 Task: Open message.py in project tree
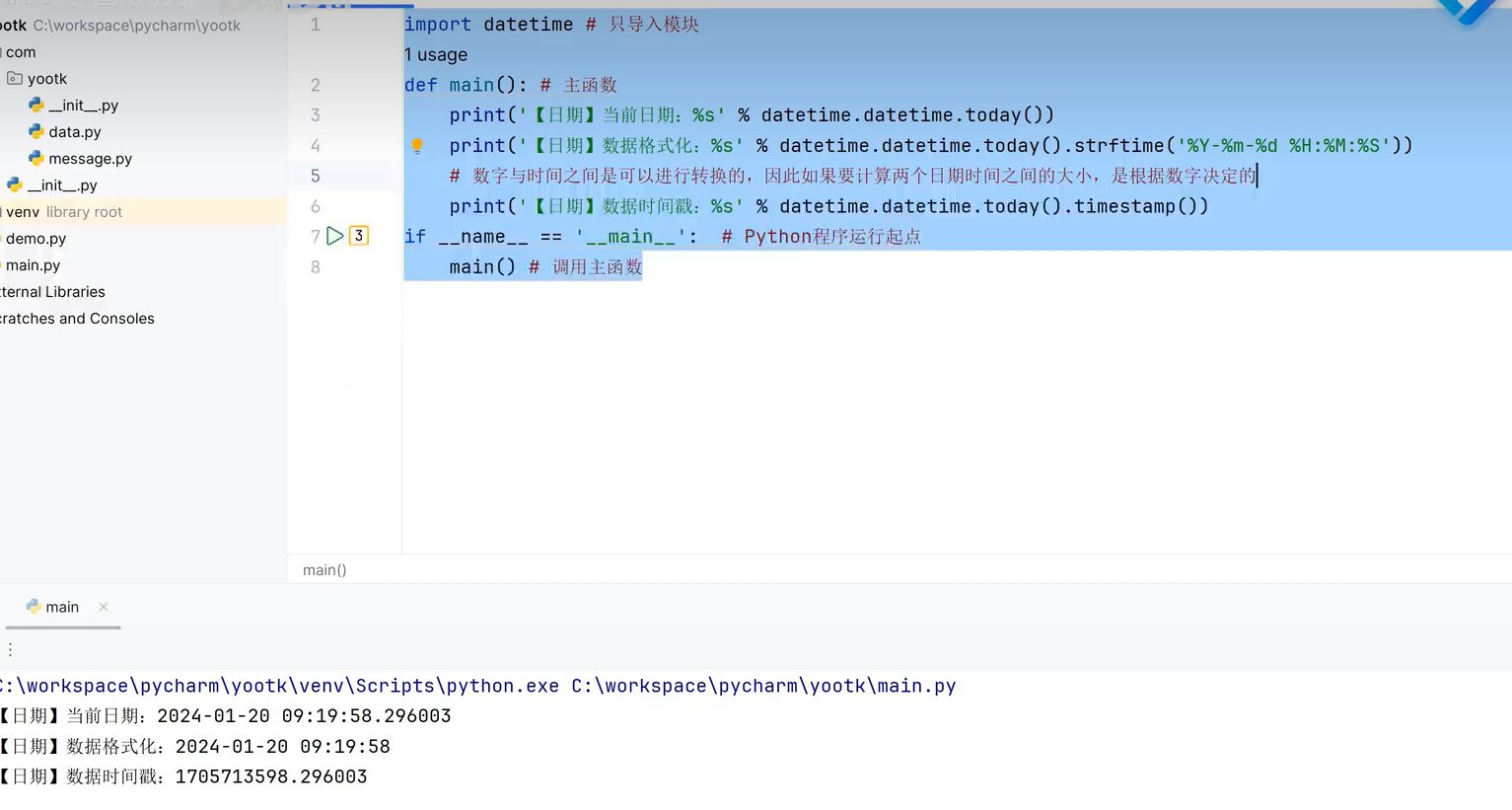point(91,158)
